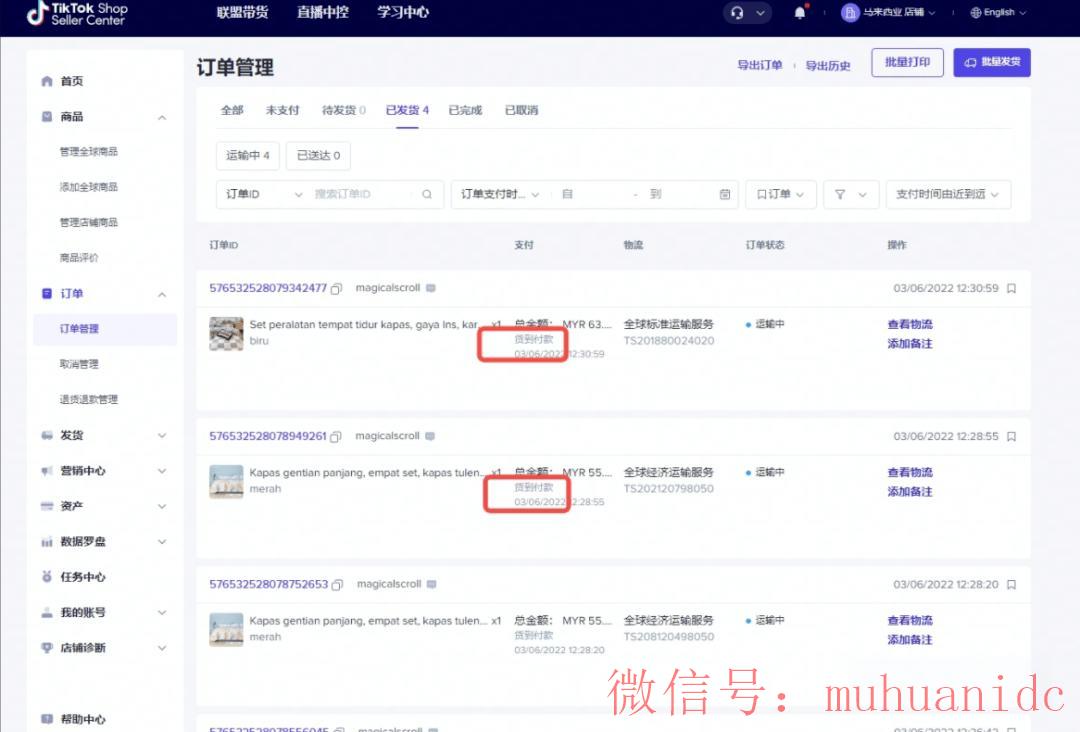Screen dimensions: 1080x732
Task: Copy order ID 576532528078949261
Action: [335, 437]
